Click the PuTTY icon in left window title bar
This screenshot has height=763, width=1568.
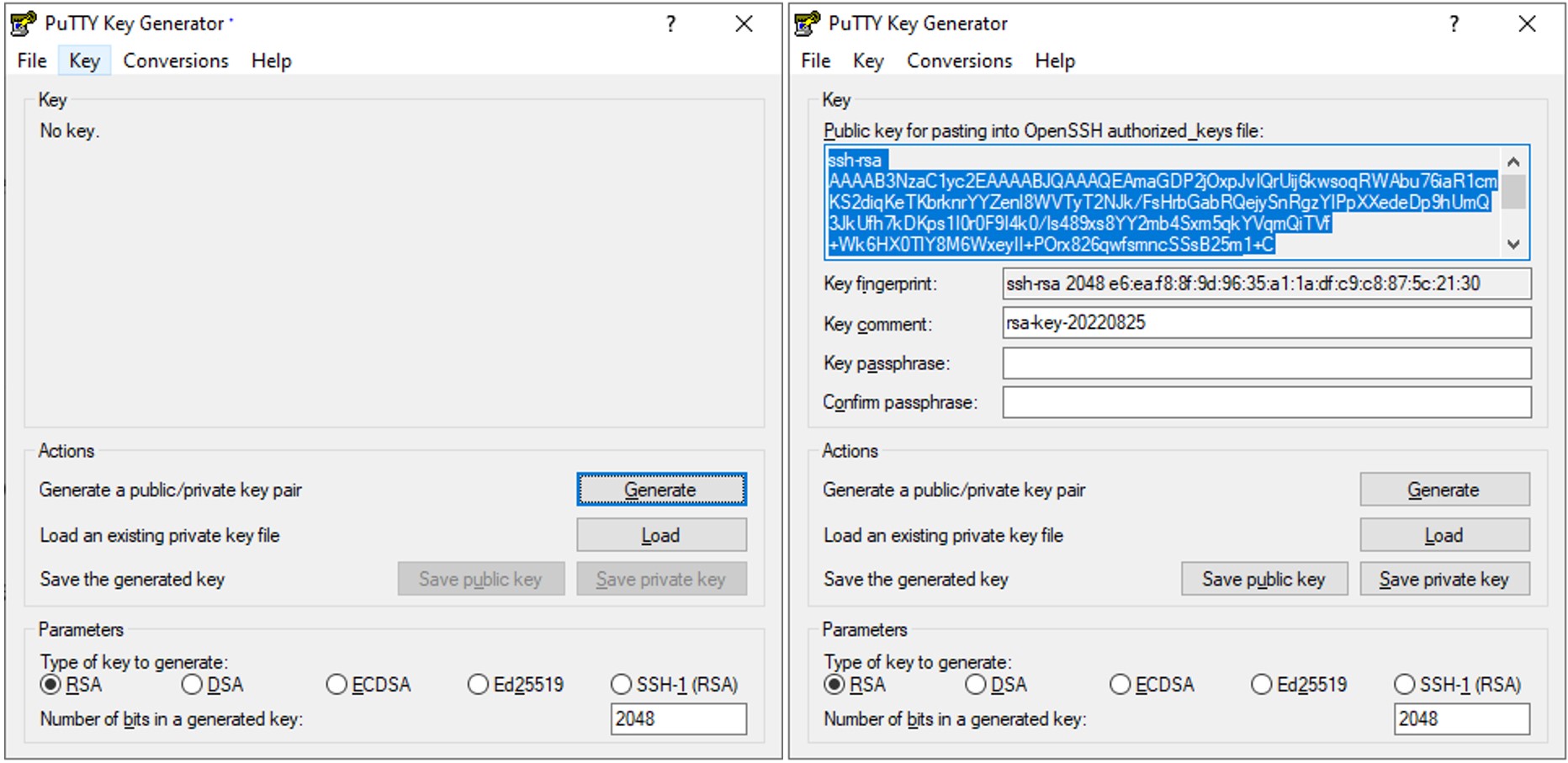pos(24,24)
